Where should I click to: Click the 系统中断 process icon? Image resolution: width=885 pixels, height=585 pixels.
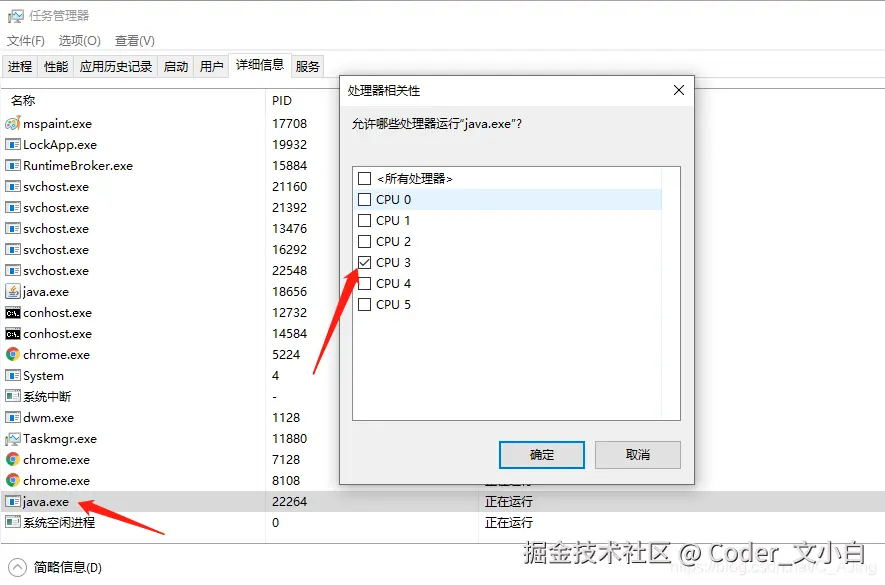pos(13,396)
